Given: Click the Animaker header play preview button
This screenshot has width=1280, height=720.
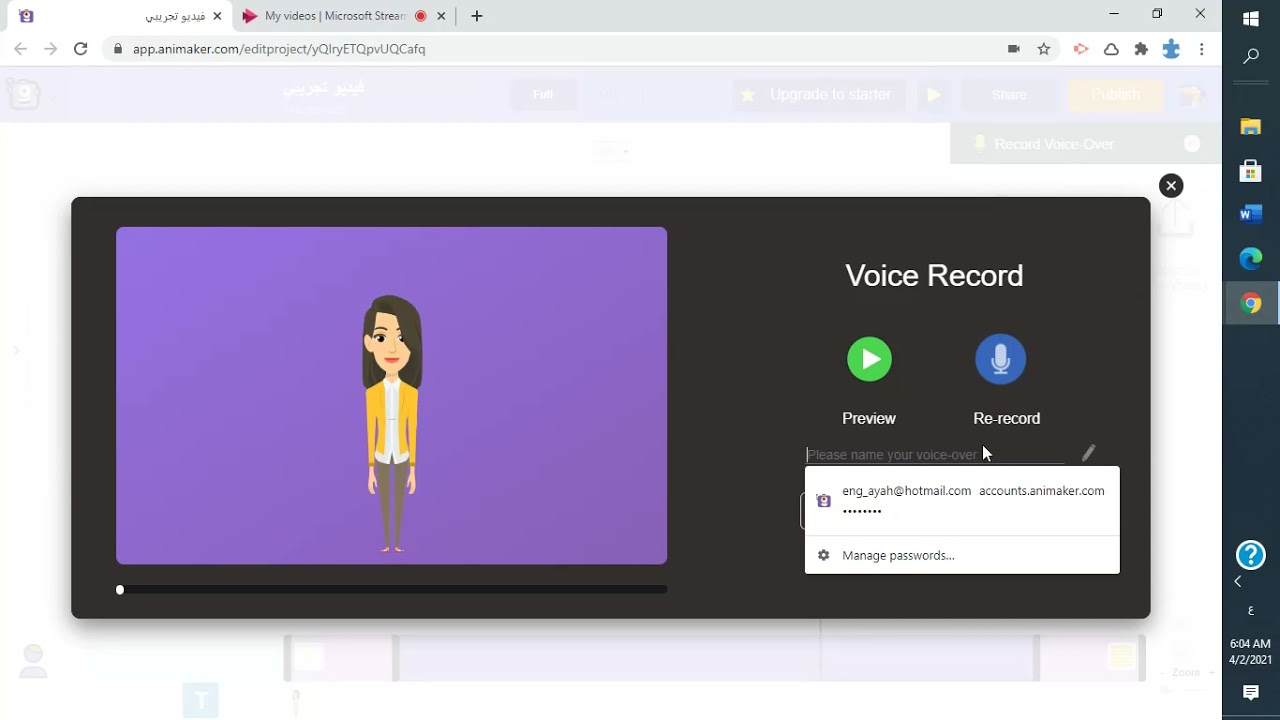Looking at the screenshot, I should tap(934, 95).
